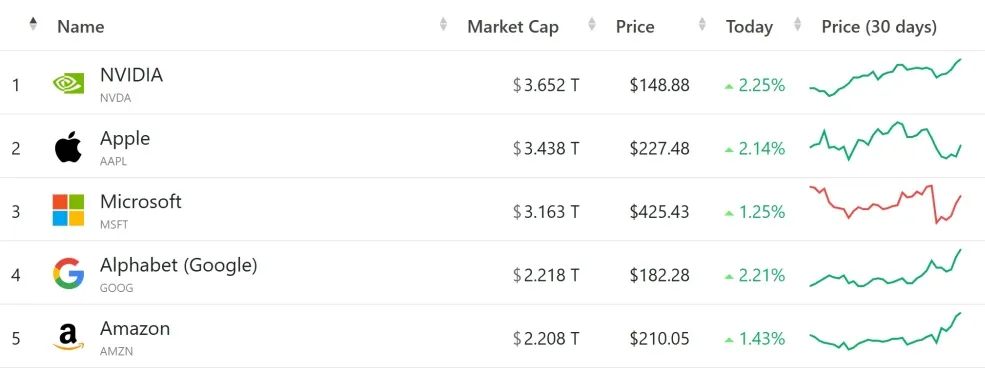Sort by rank using leftmost arrows
The image size is (985, 370).
[x=33, y=24]
